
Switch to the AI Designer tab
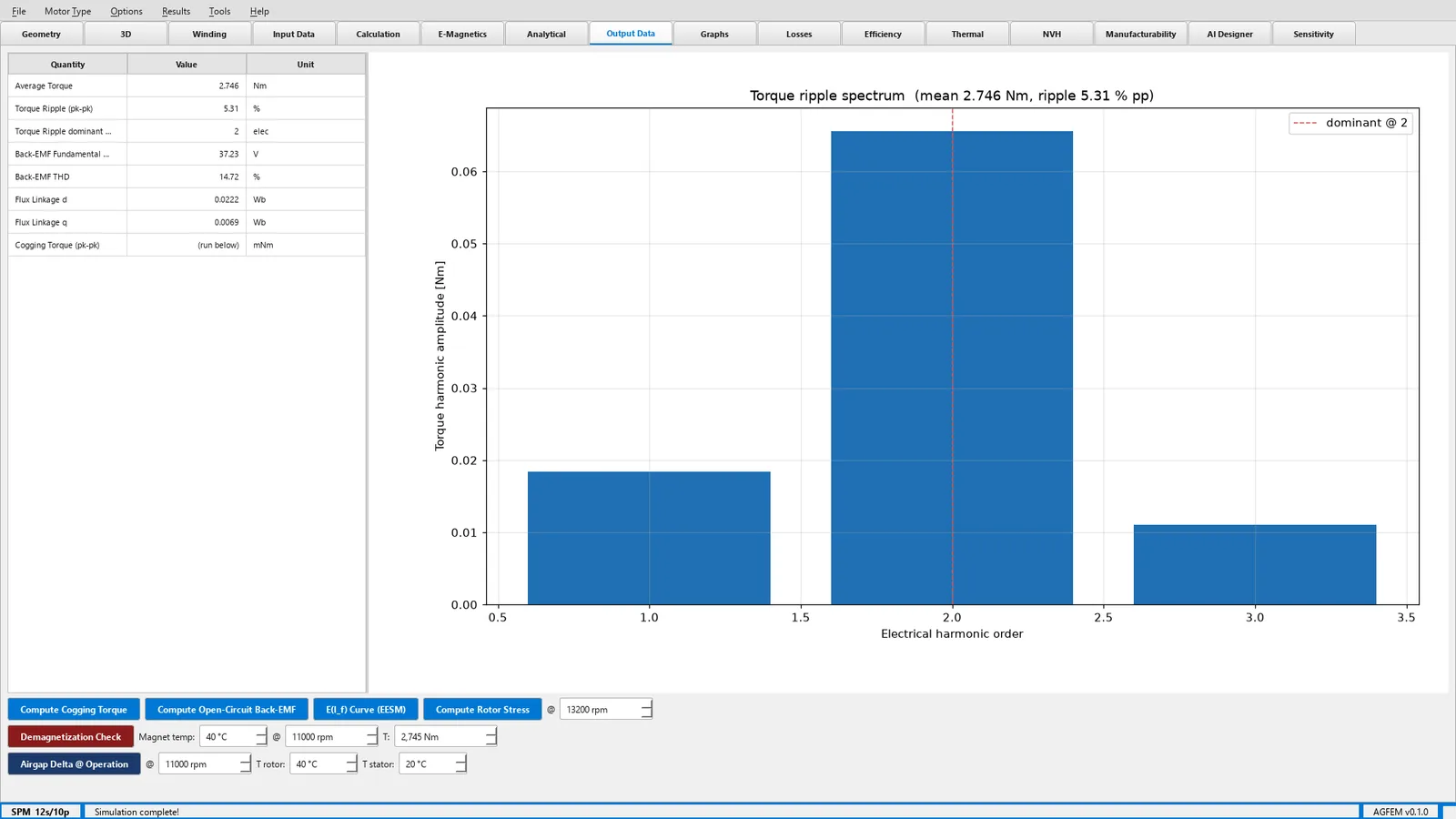point(1229,34)
